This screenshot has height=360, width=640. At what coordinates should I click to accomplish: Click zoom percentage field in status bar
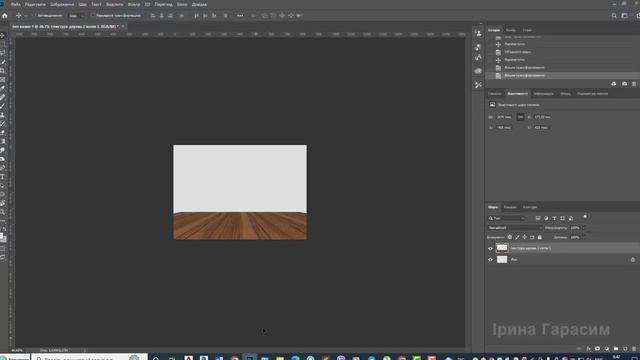point(17,350)
